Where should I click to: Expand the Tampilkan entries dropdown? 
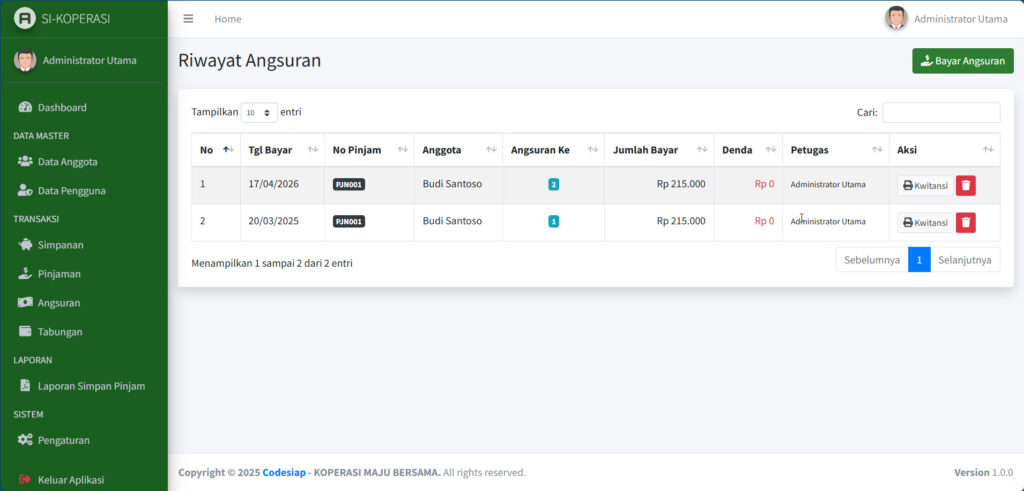[x=259, y=113]
